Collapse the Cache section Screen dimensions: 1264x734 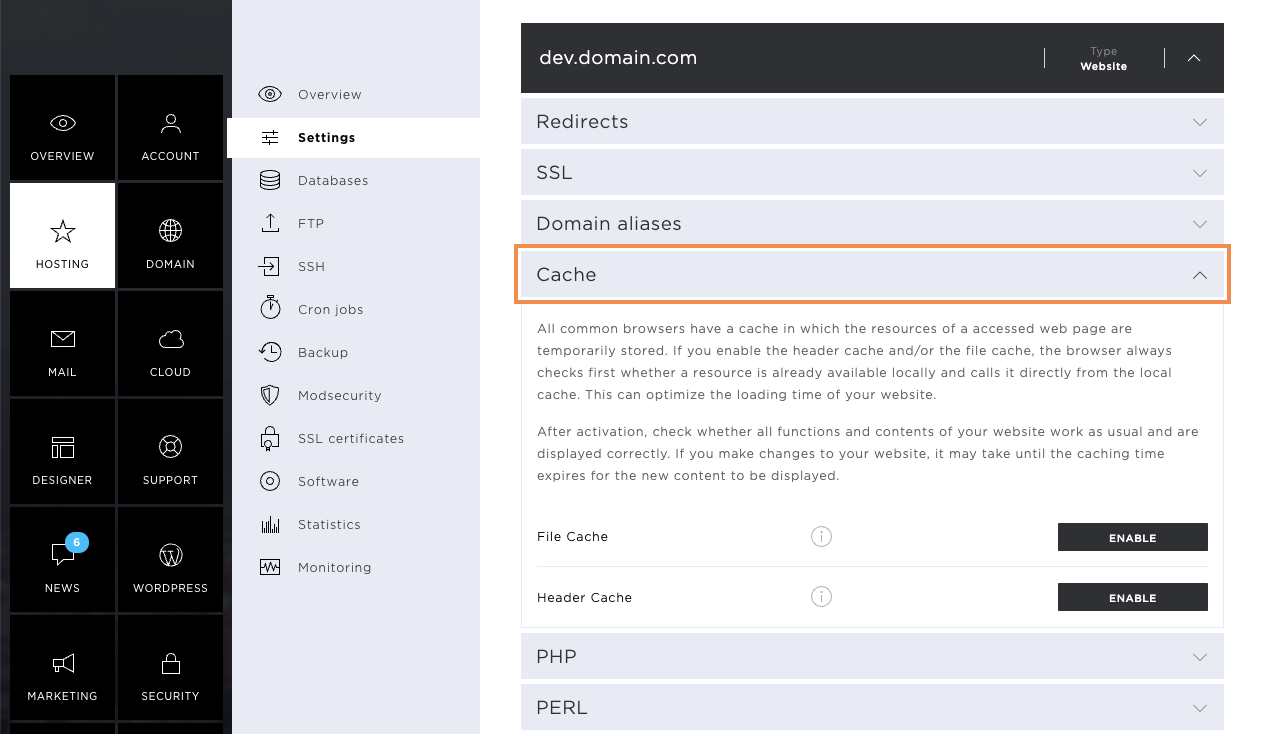[x=872, y=274]
